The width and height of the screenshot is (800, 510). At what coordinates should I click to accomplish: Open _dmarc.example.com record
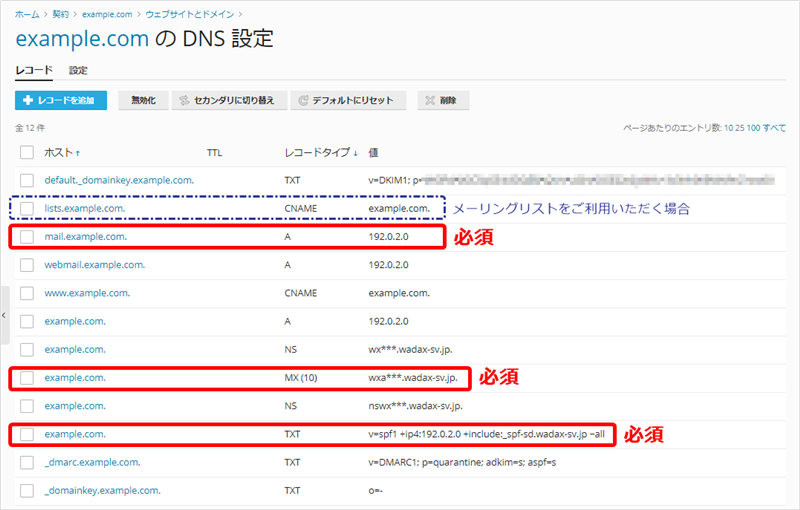[92, 462]
